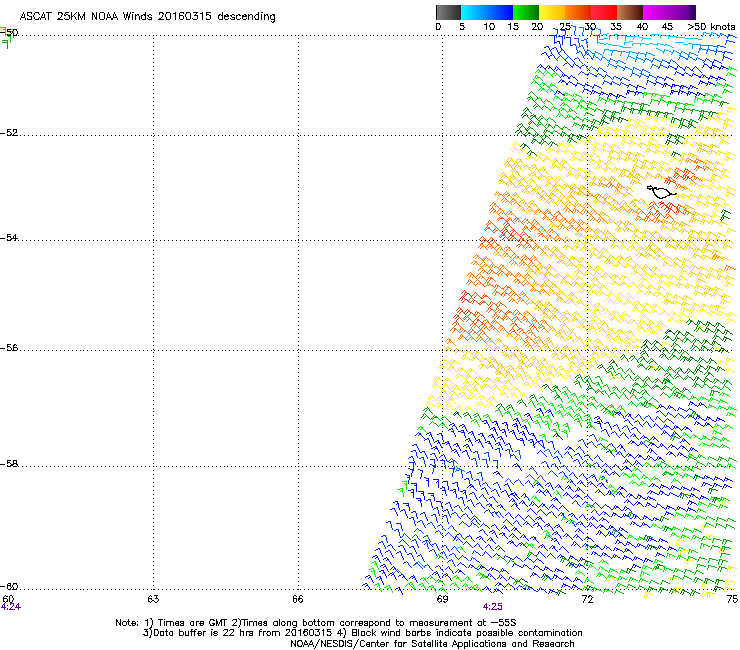Click the '>50 knots' legend label
This screenshot has width=740, height=650.
pyautogui.click(x=711, y=27)
